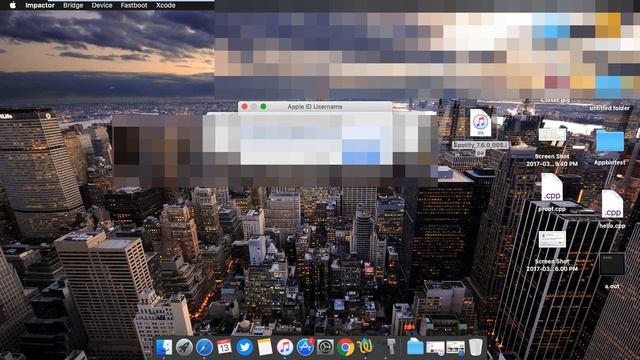Close the Apple ID Username dialog
Image resolution: width=640 pixels, height=360 pixels.
click(x=244, y=107)
